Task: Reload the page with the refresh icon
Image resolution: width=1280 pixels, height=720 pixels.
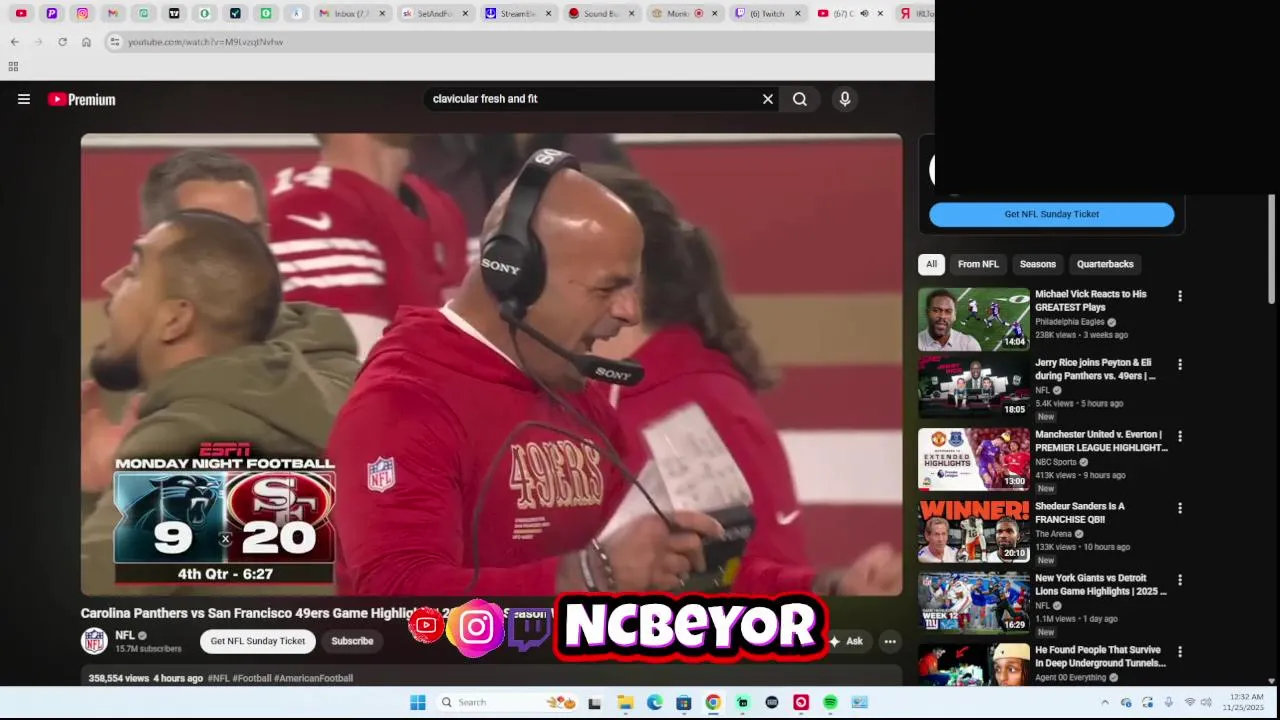Action: 62,42
